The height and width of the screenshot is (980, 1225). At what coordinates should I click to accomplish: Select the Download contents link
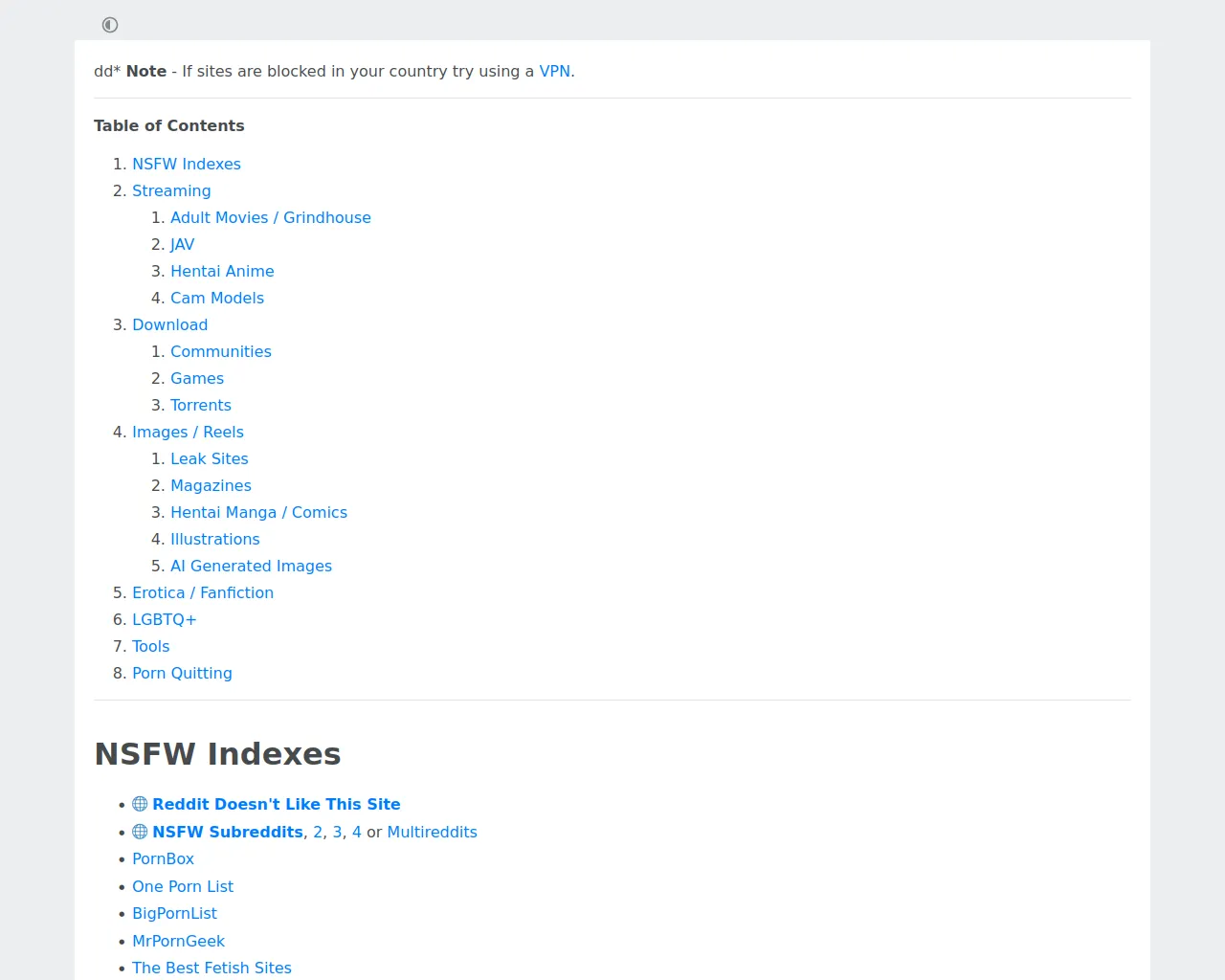[169, 324]
